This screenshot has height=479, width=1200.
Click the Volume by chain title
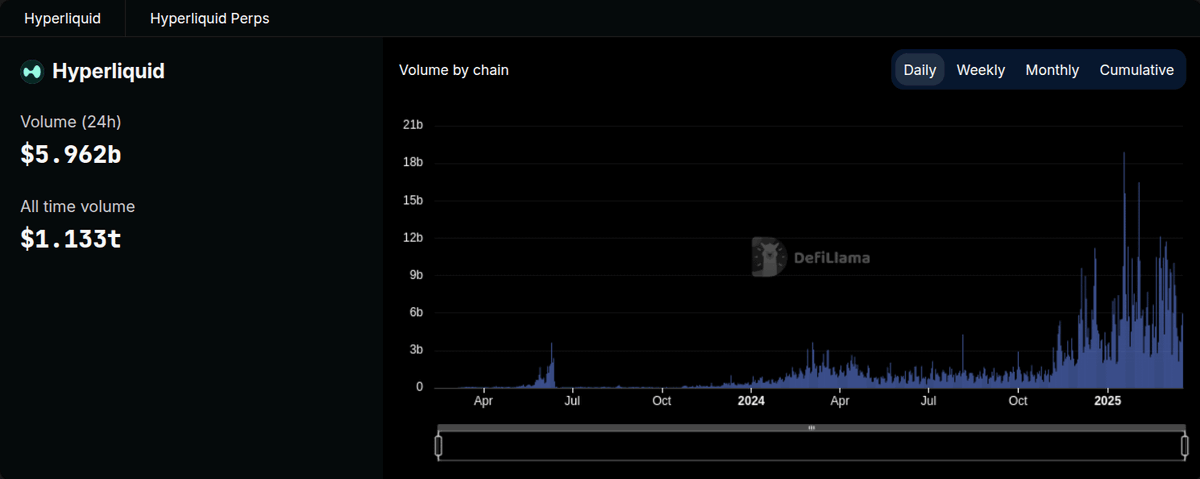tap(454, 70)
